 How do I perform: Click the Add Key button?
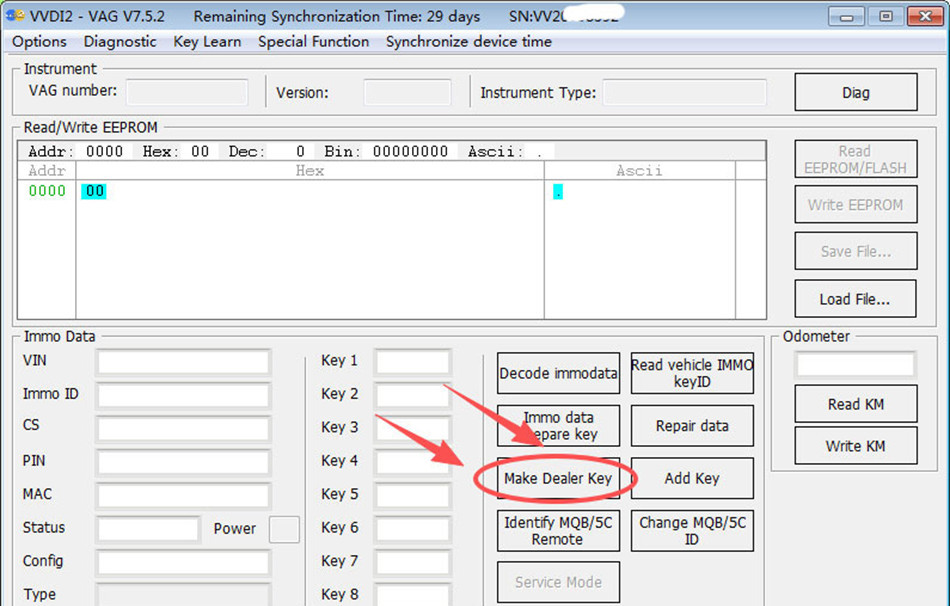(x=692, y=478)
